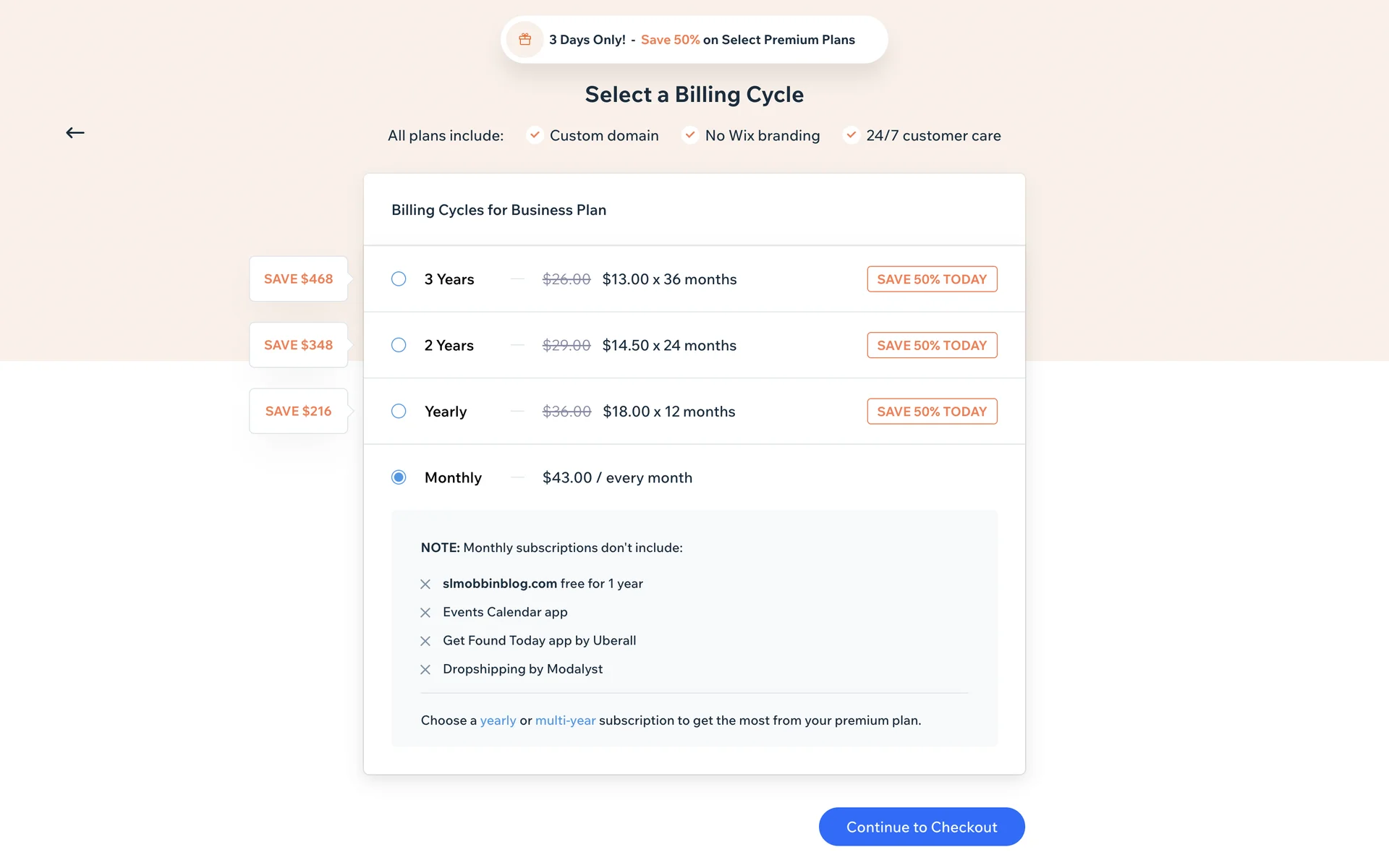Open the yearly subscription link
The image size is (1389, 868).
[x=498, y=720]
